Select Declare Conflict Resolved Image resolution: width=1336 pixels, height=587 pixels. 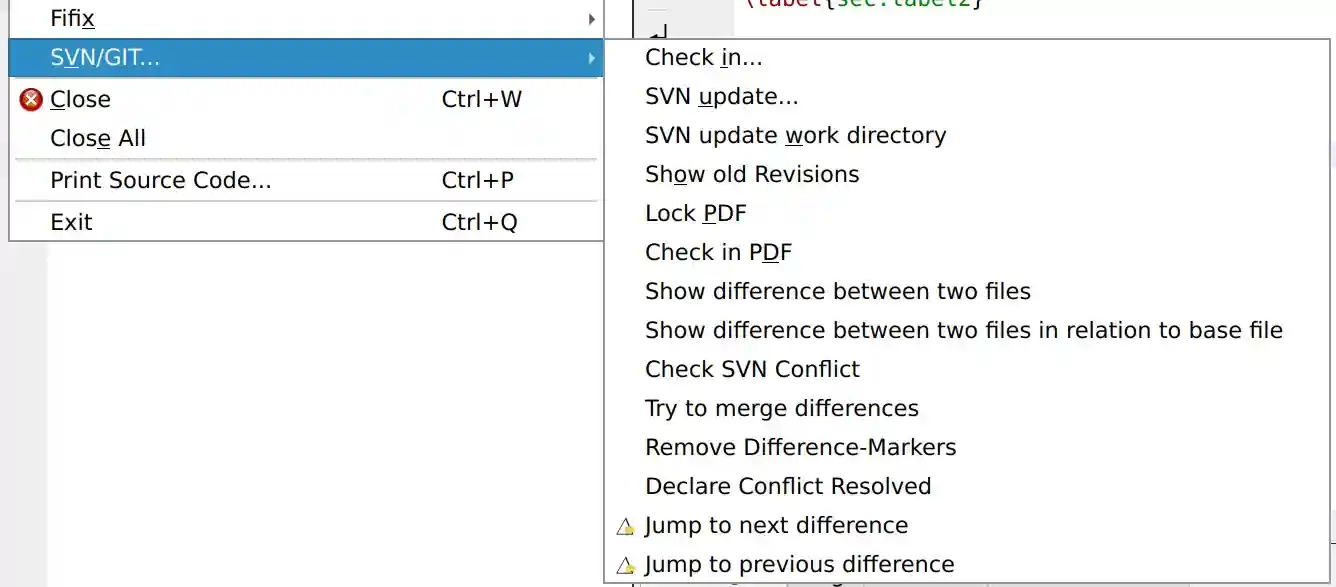tap(788, 486)
